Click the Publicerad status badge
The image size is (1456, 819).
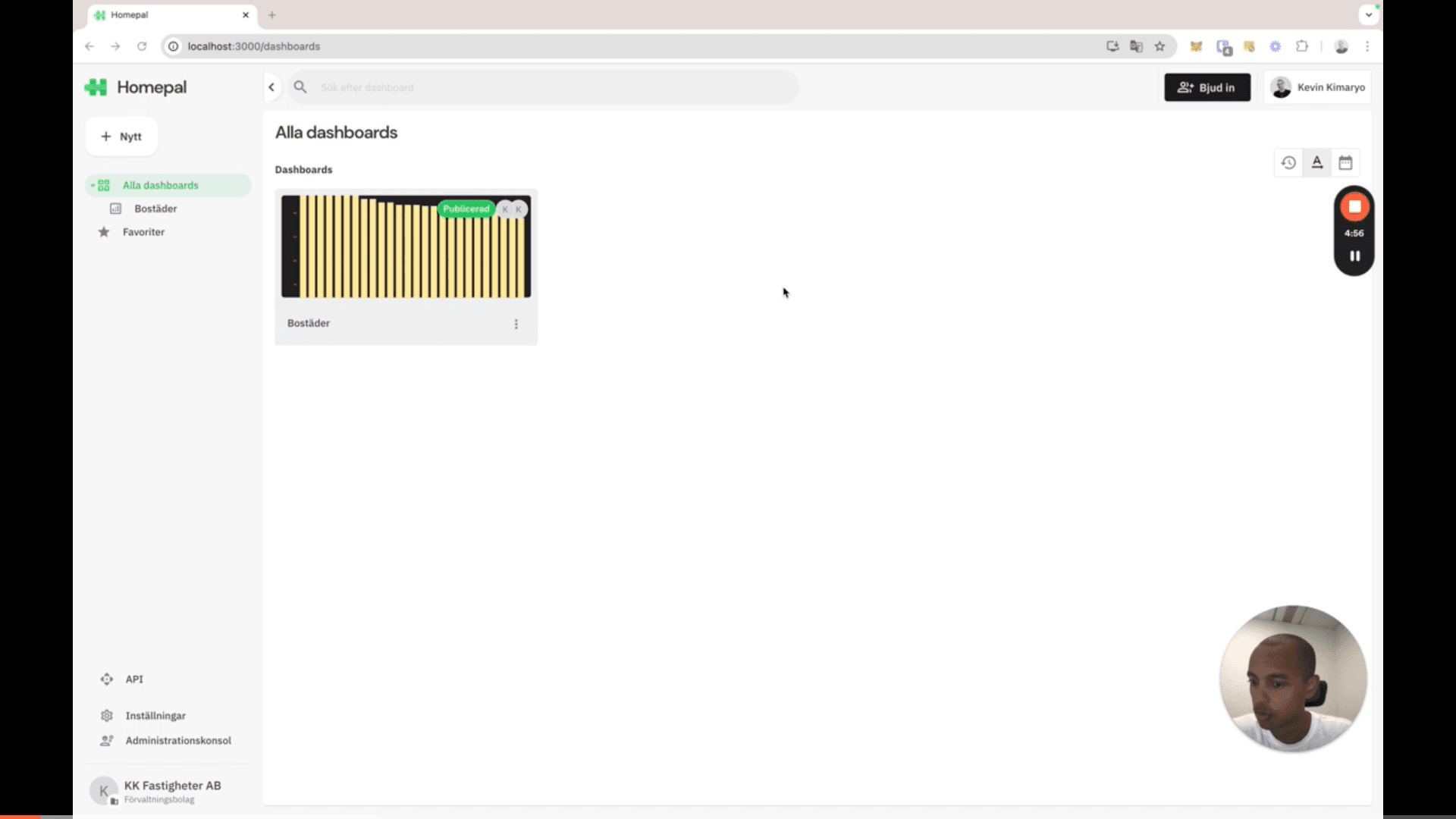tap(466, 209)
